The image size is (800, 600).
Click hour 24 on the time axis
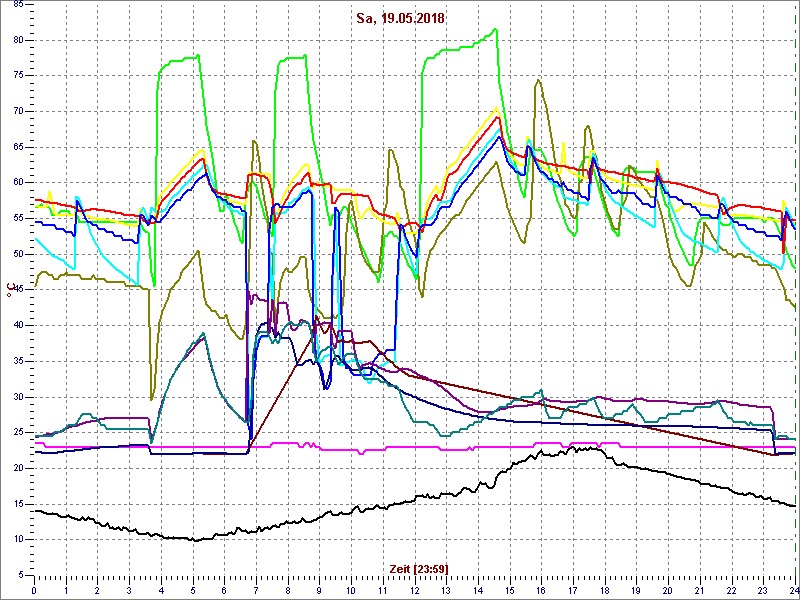[793, 590]
